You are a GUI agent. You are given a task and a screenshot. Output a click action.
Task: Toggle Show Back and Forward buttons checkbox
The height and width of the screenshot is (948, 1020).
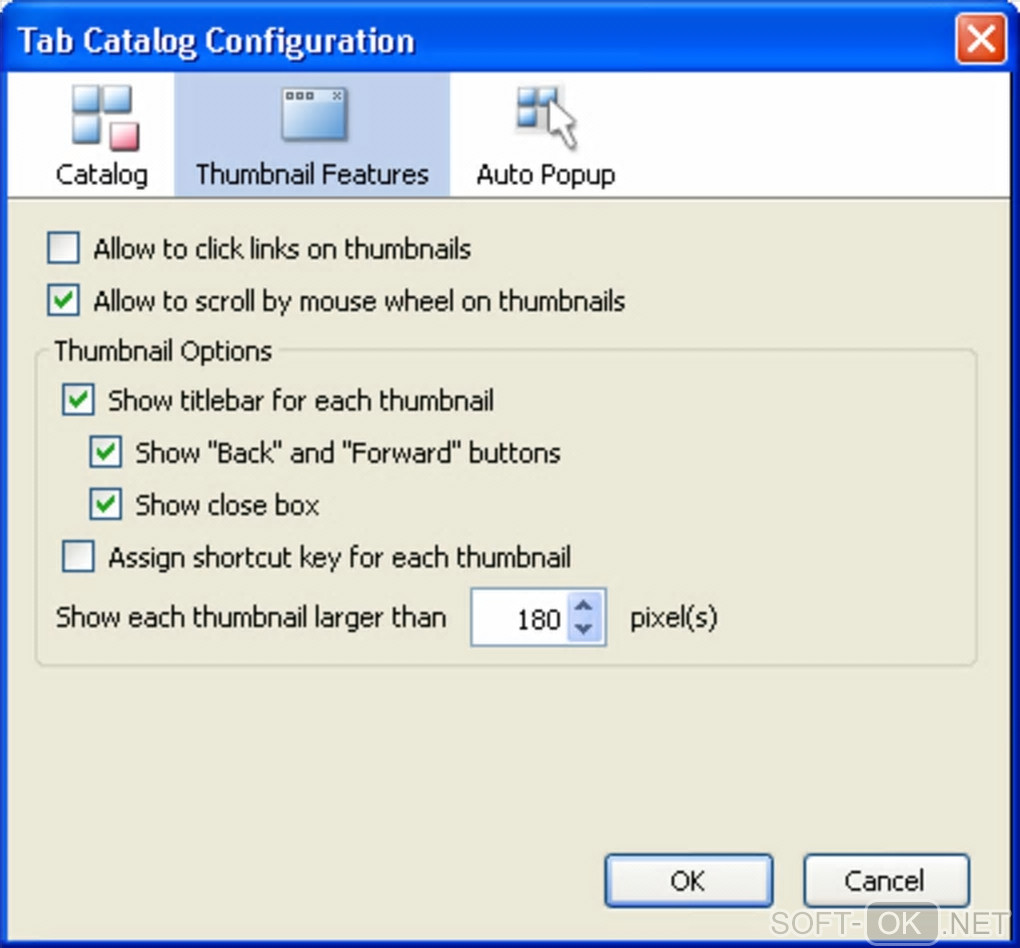(x=105, y=453)
